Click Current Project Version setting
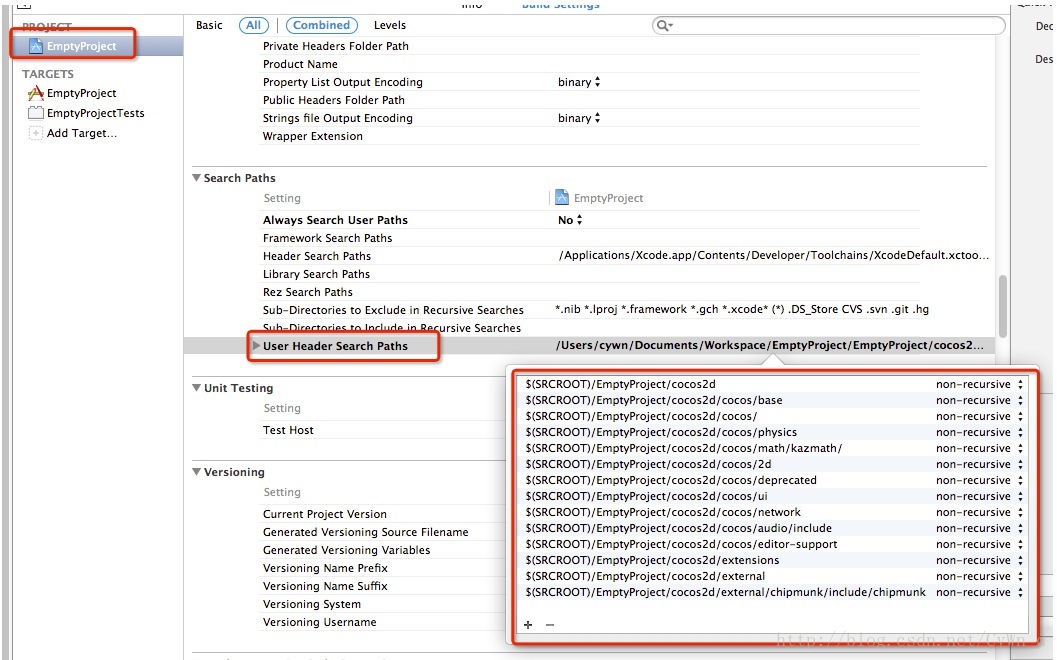This screenshot has height=660, width=1057. pyautogui.click(x=325, y=514)
